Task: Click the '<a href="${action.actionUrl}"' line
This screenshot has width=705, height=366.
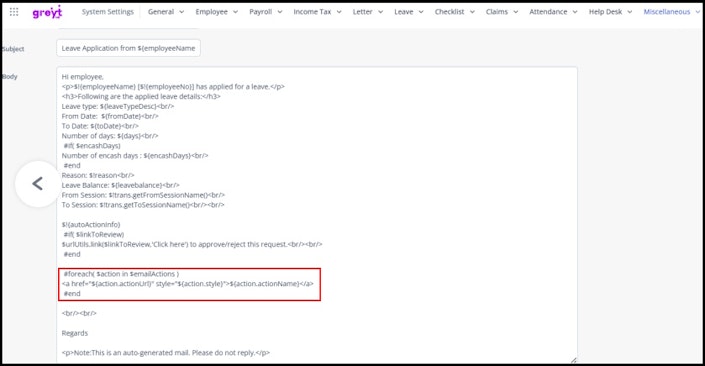Action: pos(187,284)
